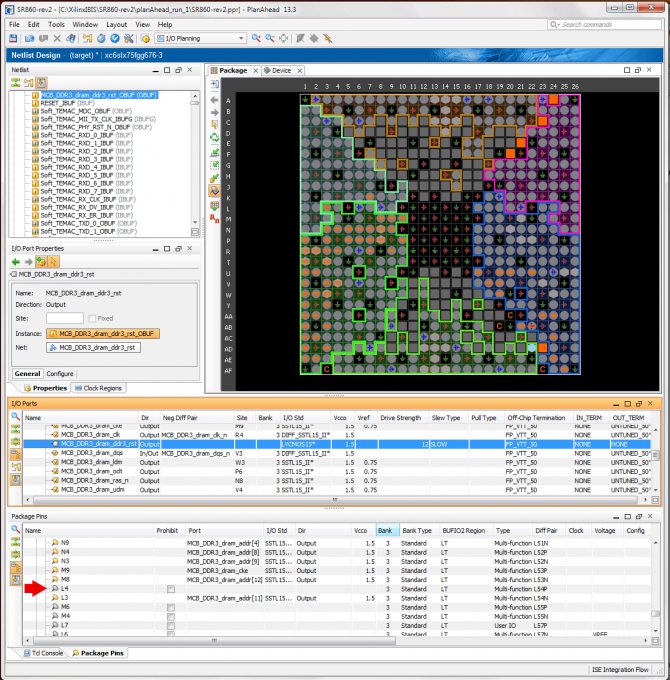Sort by the Drive Strength column header
This screenshot has width=670, height=680.
(x=402, y=418)
